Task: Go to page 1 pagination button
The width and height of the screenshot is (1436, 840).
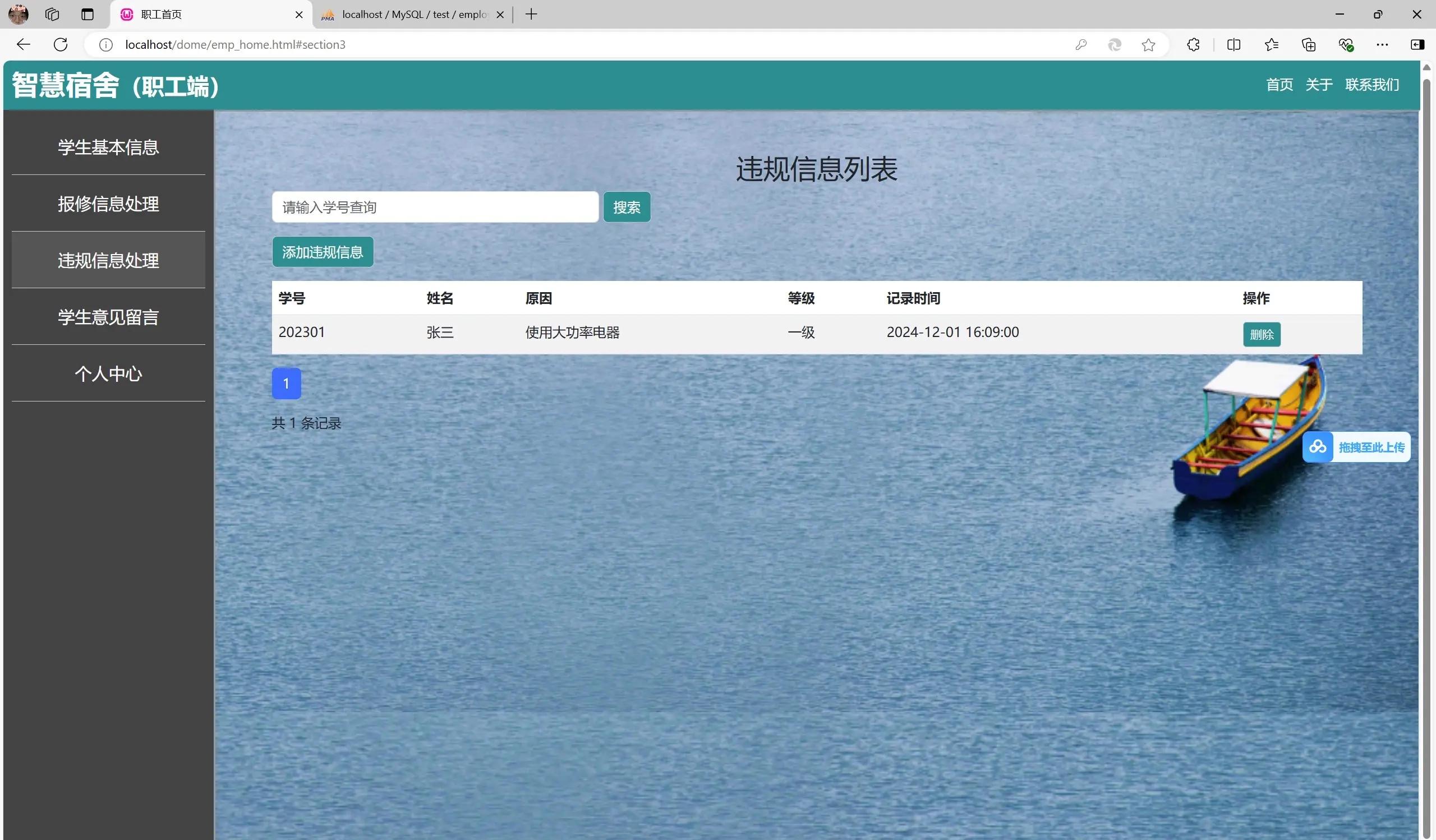Action: click(286, 383)
